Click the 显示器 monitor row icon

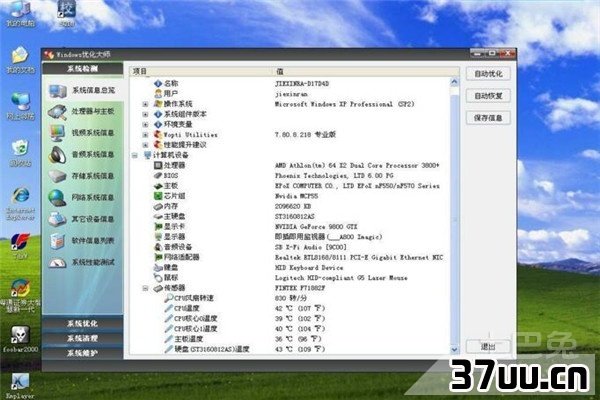(158, 237)
